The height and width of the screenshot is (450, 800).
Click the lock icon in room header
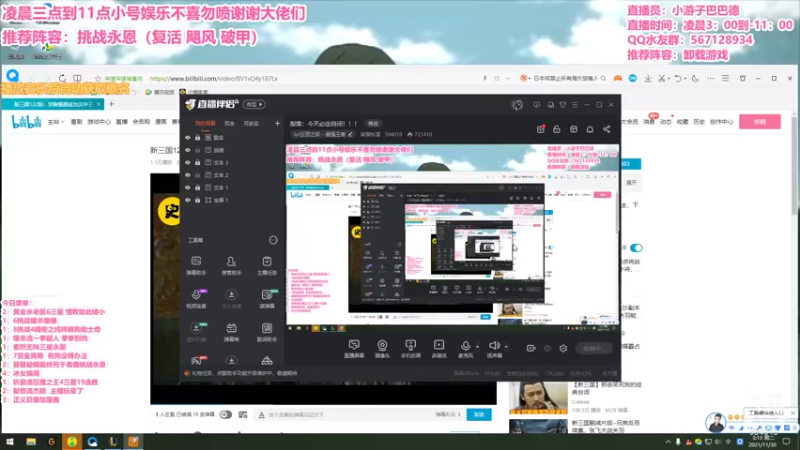[x=557, y=129]
